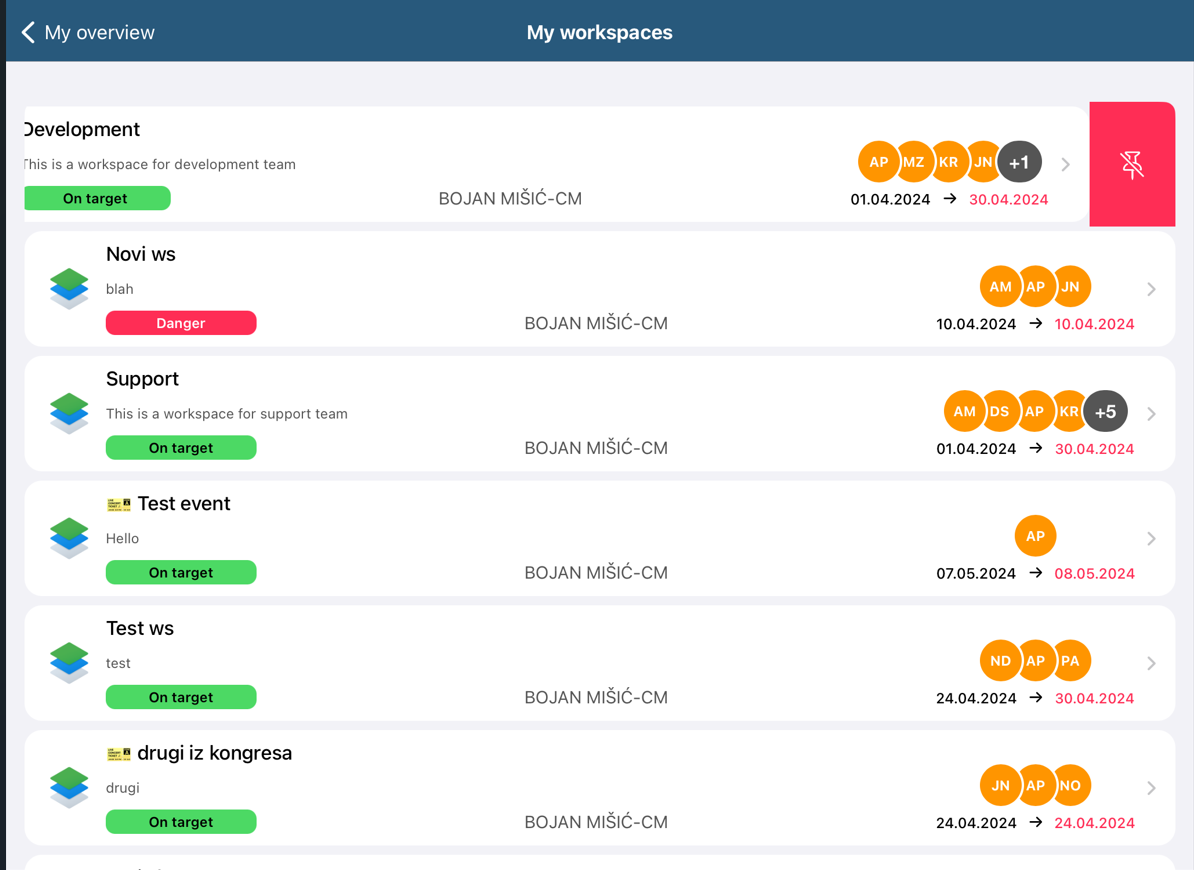Select the AP avatar on Test event
Screen dimensions: 1194x870
click(1035, 536)
